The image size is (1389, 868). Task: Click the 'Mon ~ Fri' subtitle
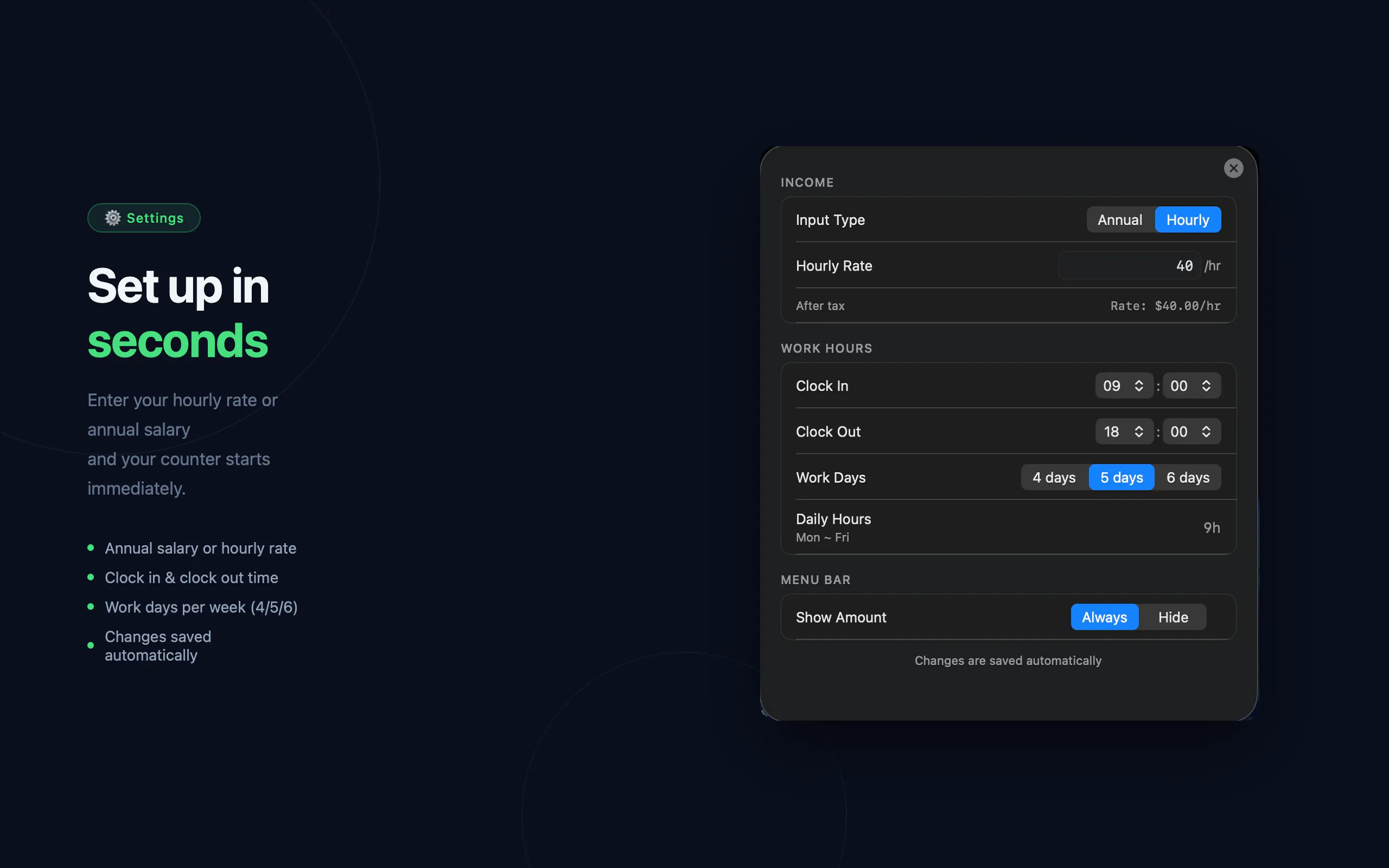[x=823, y=538]
